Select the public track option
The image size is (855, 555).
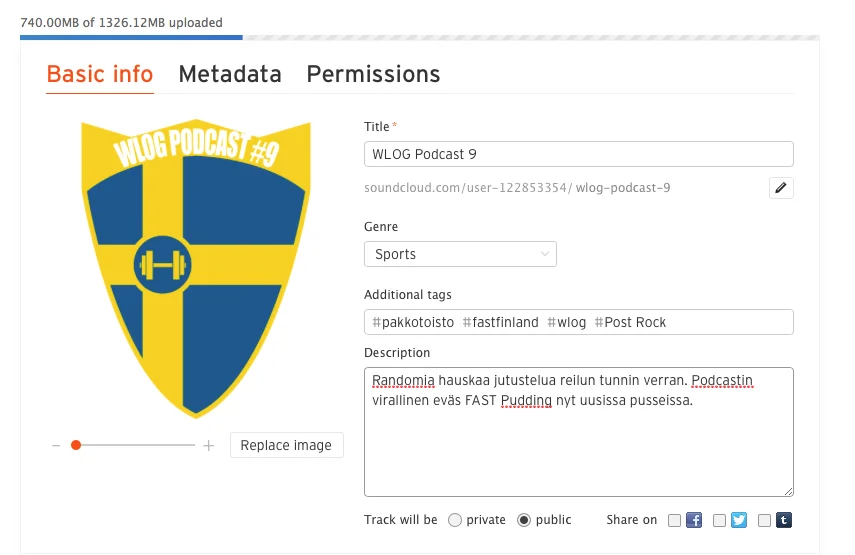pos(524,520)
